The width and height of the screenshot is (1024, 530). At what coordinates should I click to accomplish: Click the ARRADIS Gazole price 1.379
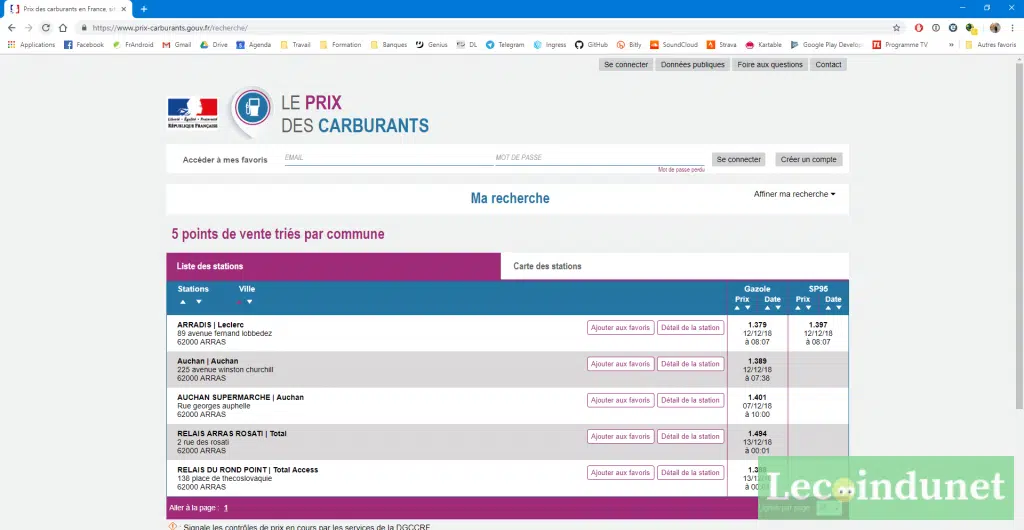pyautogui.click(x=757, y=324)
